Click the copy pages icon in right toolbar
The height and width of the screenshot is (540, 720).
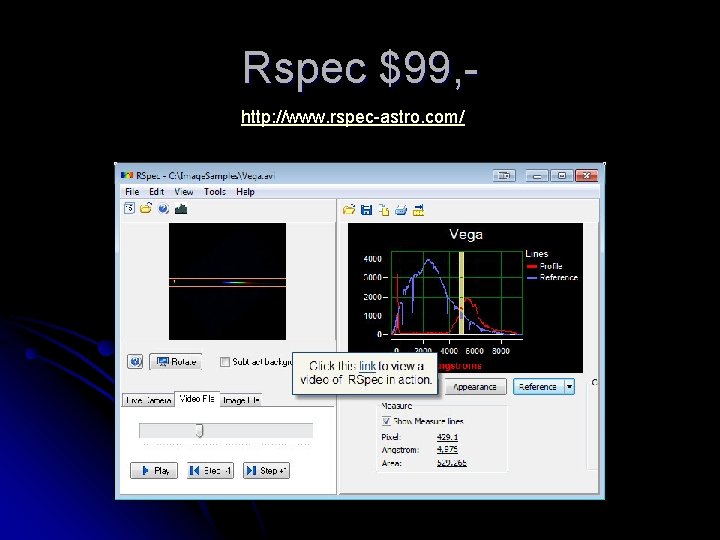384,210
